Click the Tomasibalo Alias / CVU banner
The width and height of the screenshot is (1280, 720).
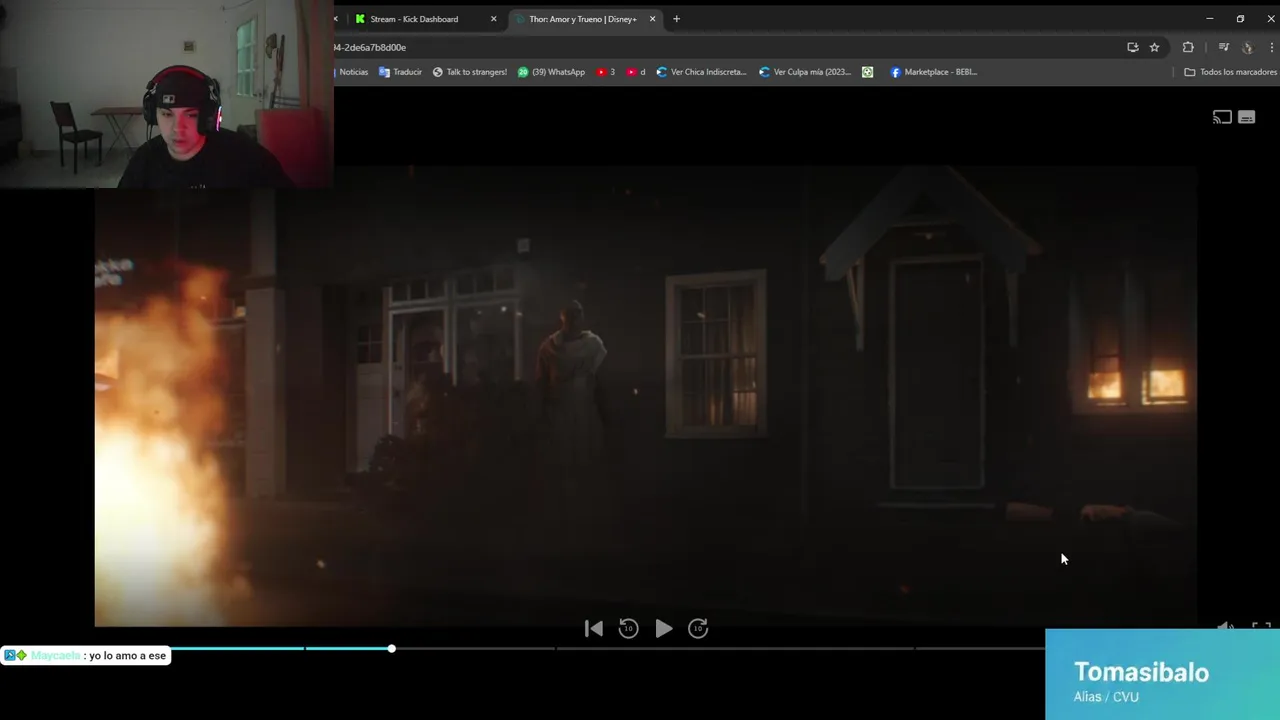1162,675
